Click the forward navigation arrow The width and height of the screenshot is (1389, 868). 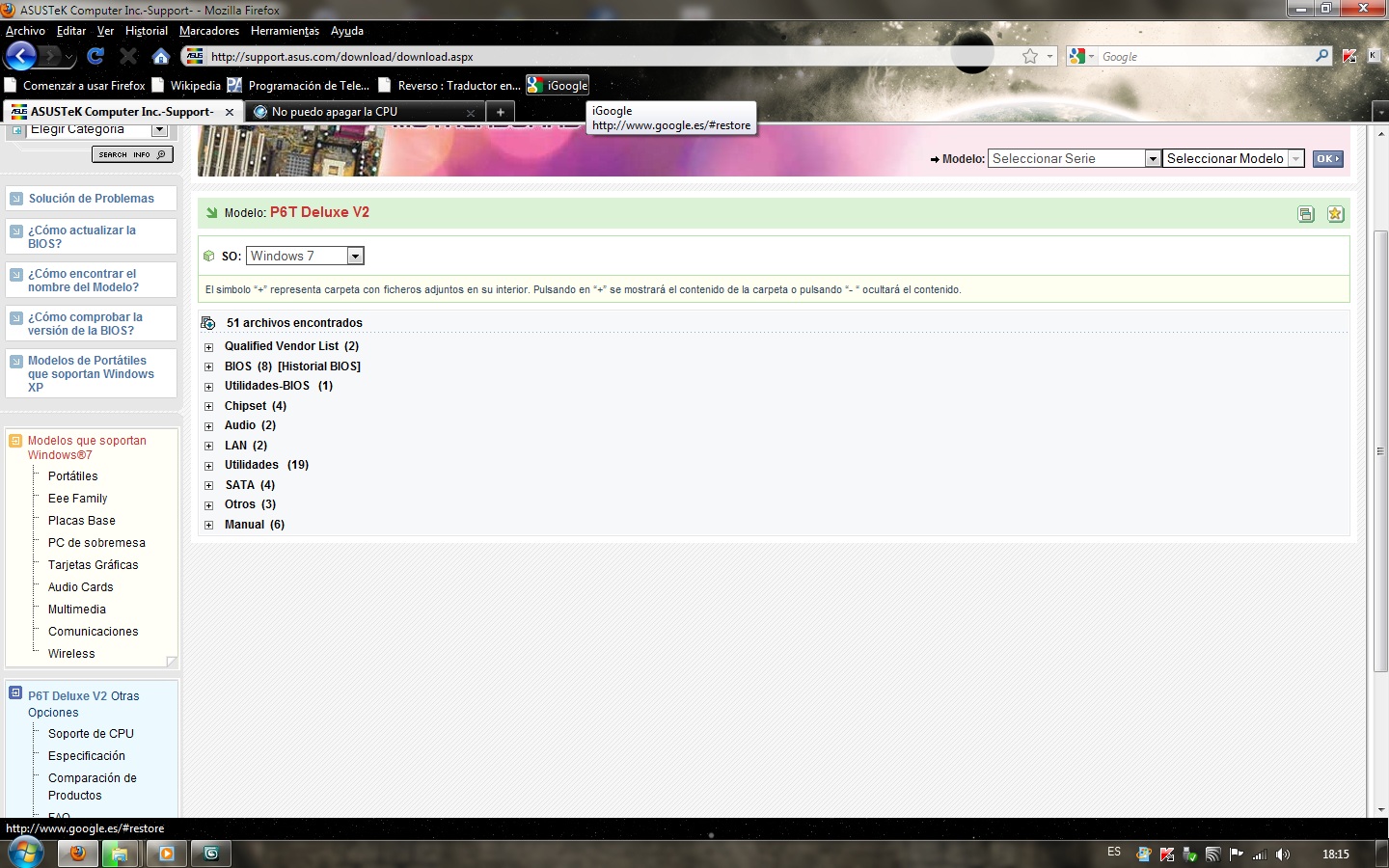pos(50,57)
